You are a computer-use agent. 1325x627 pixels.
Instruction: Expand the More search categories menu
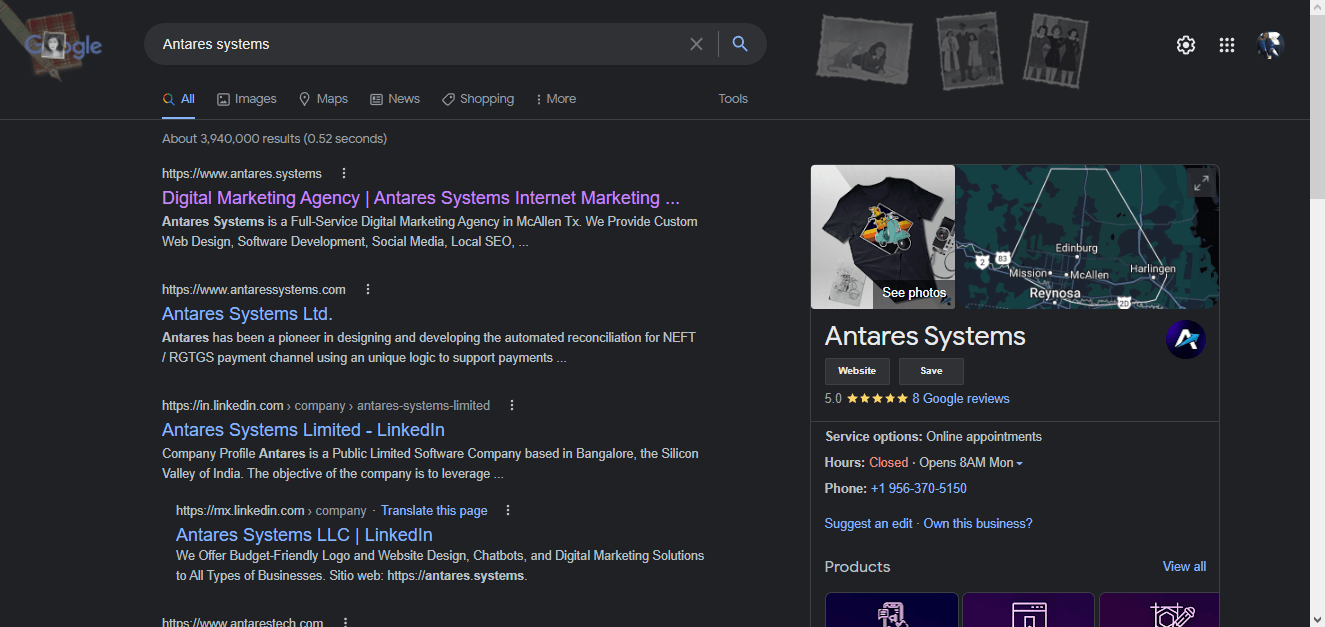click(556, 99)
